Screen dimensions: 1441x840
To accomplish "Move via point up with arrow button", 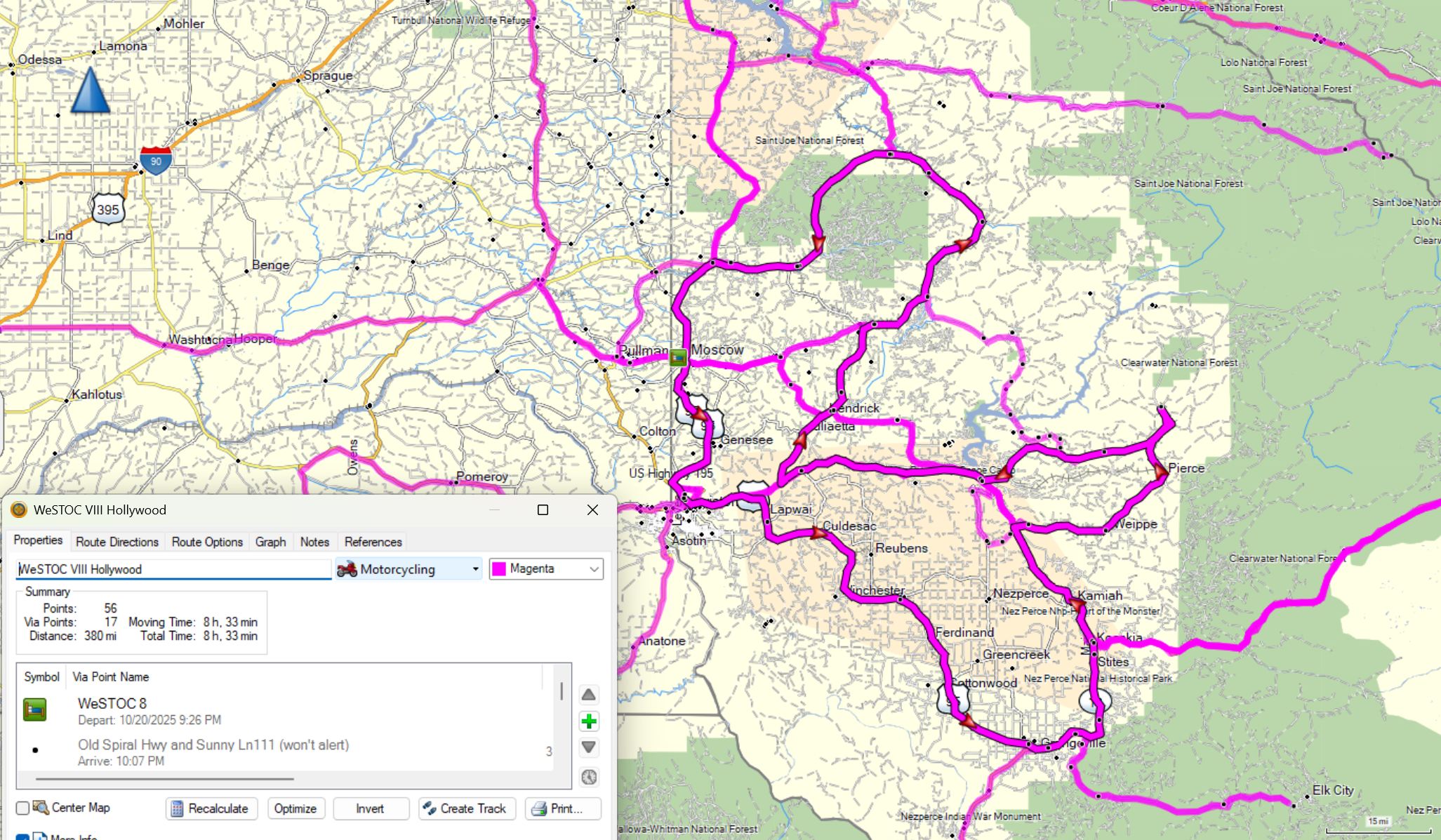I will tap(588, 695).
